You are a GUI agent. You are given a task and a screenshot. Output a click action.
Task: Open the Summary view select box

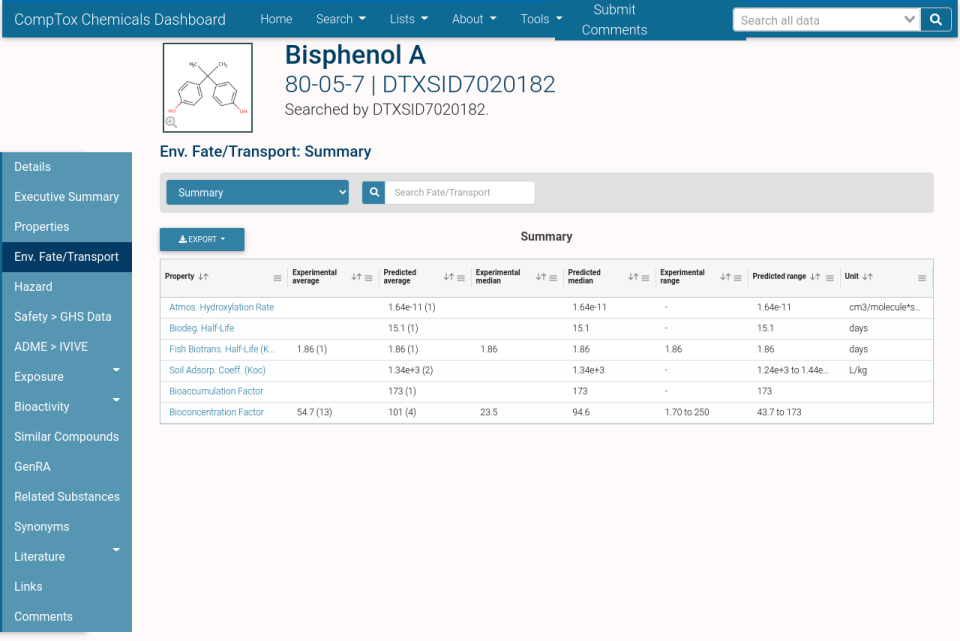258,192
